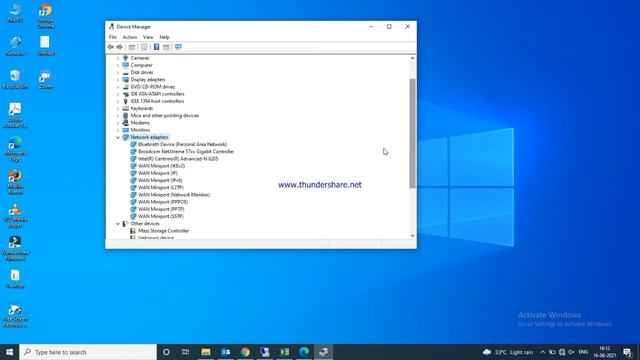Open Outlook from the taskbar
640x360 pixels.
click(x=225, y=352)
